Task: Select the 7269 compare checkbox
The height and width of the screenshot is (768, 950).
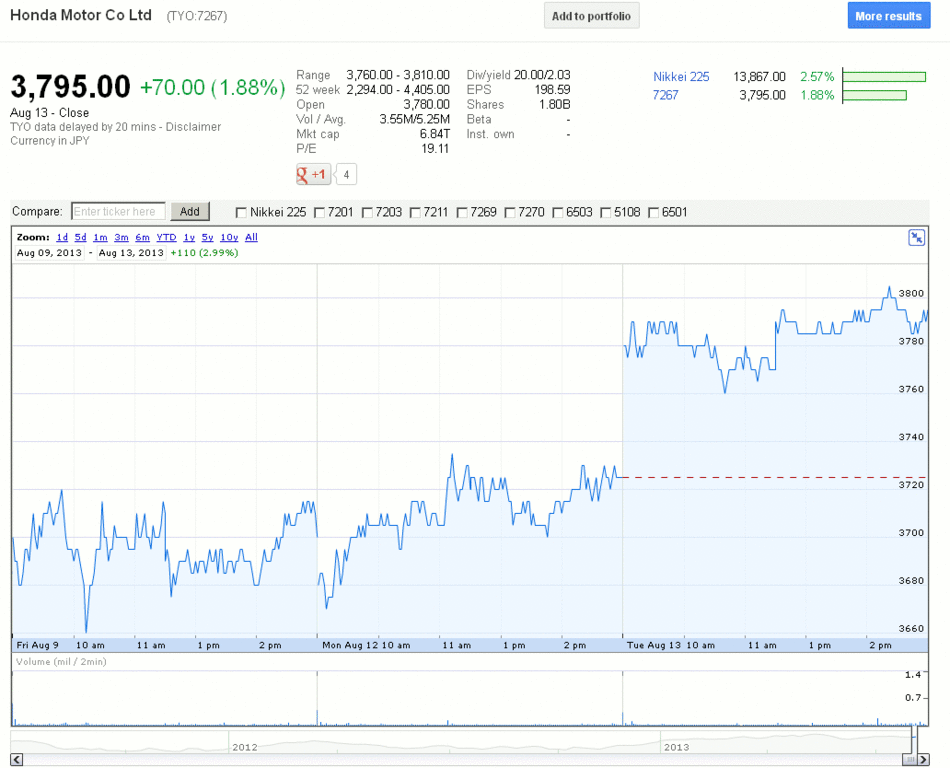Action: (x=462, y=213)
